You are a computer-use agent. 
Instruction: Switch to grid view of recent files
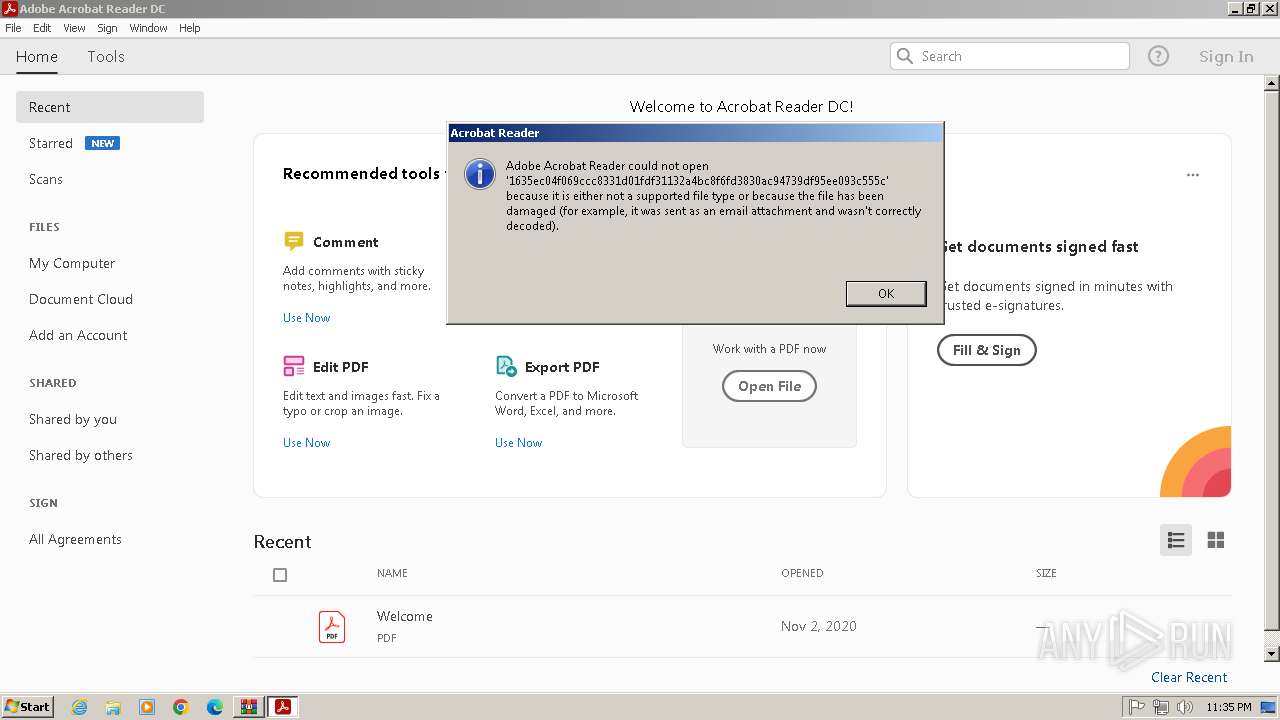(x=1216, y=540)
